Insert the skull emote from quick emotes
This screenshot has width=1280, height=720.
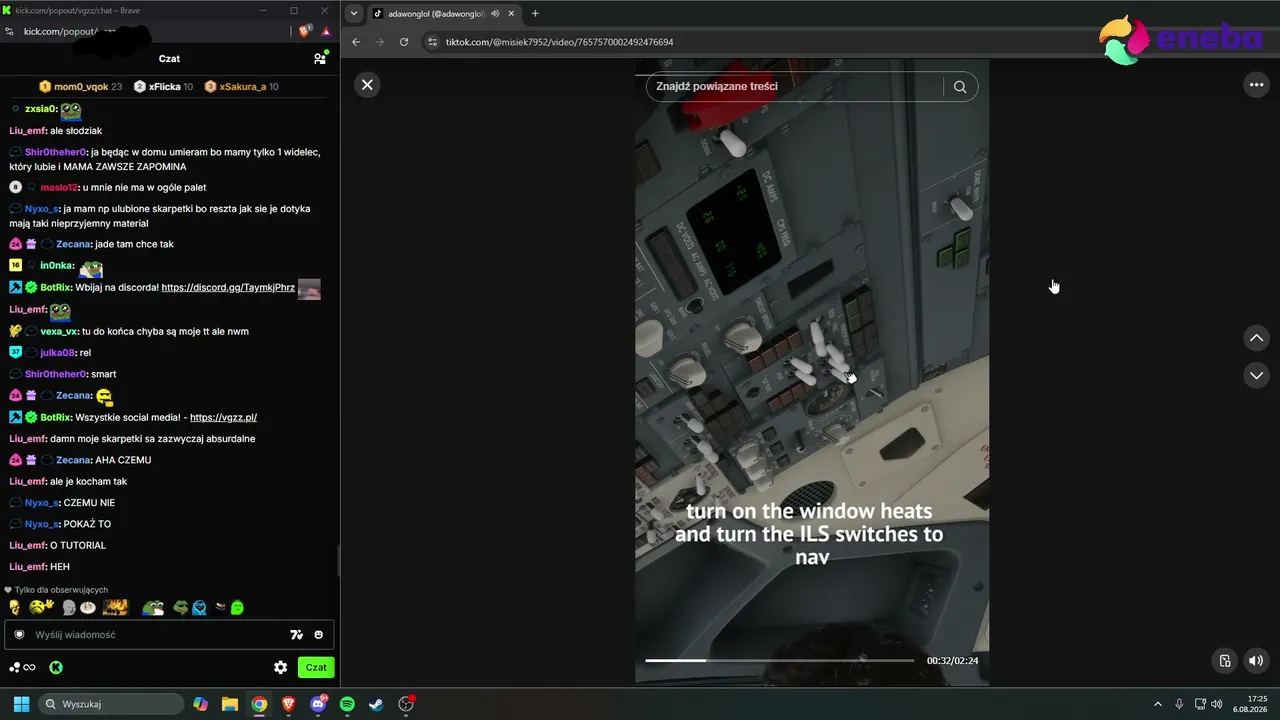[15, 607]
